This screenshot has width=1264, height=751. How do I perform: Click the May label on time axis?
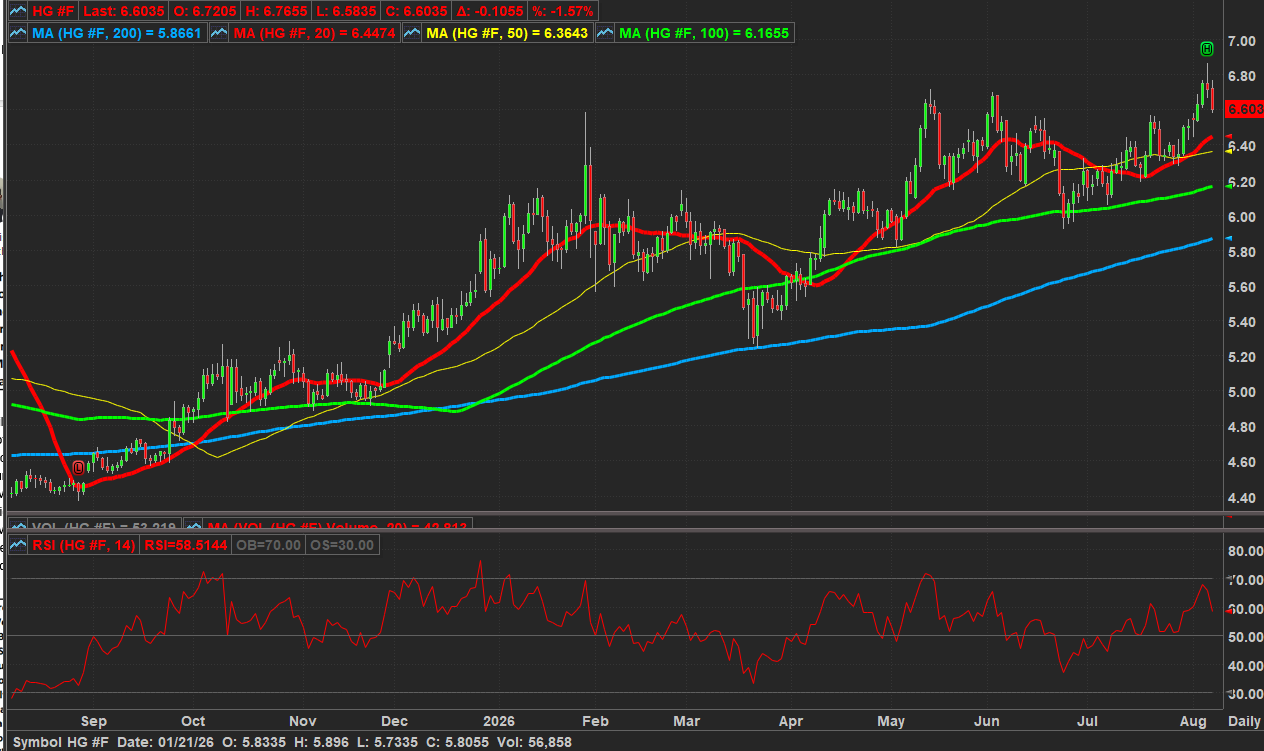tap(891, 720)
